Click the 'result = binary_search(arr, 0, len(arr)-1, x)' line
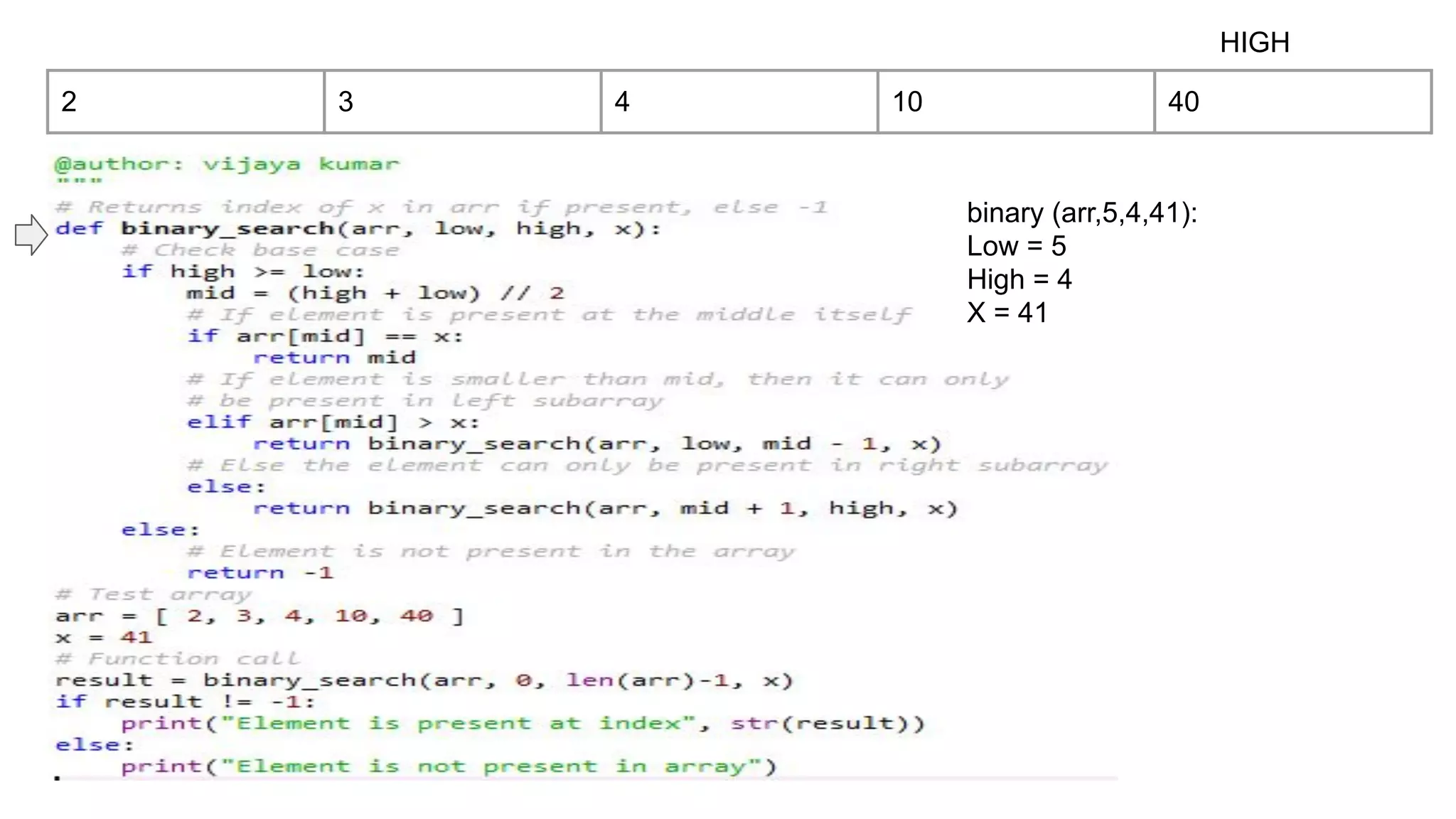Image resolution: width=1456 pixels, height=819 pixels. 424,680
